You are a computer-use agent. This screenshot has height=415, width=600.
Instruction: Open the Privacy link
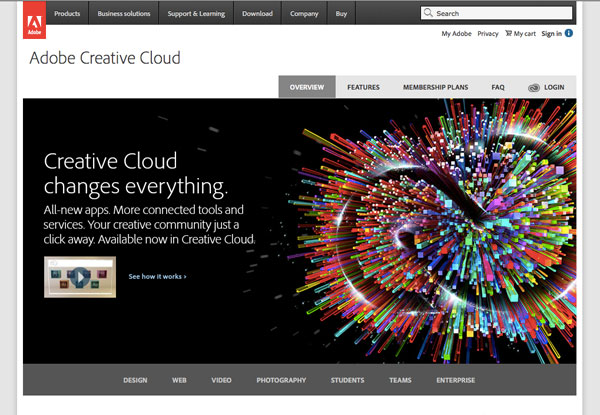pos(488,34)
